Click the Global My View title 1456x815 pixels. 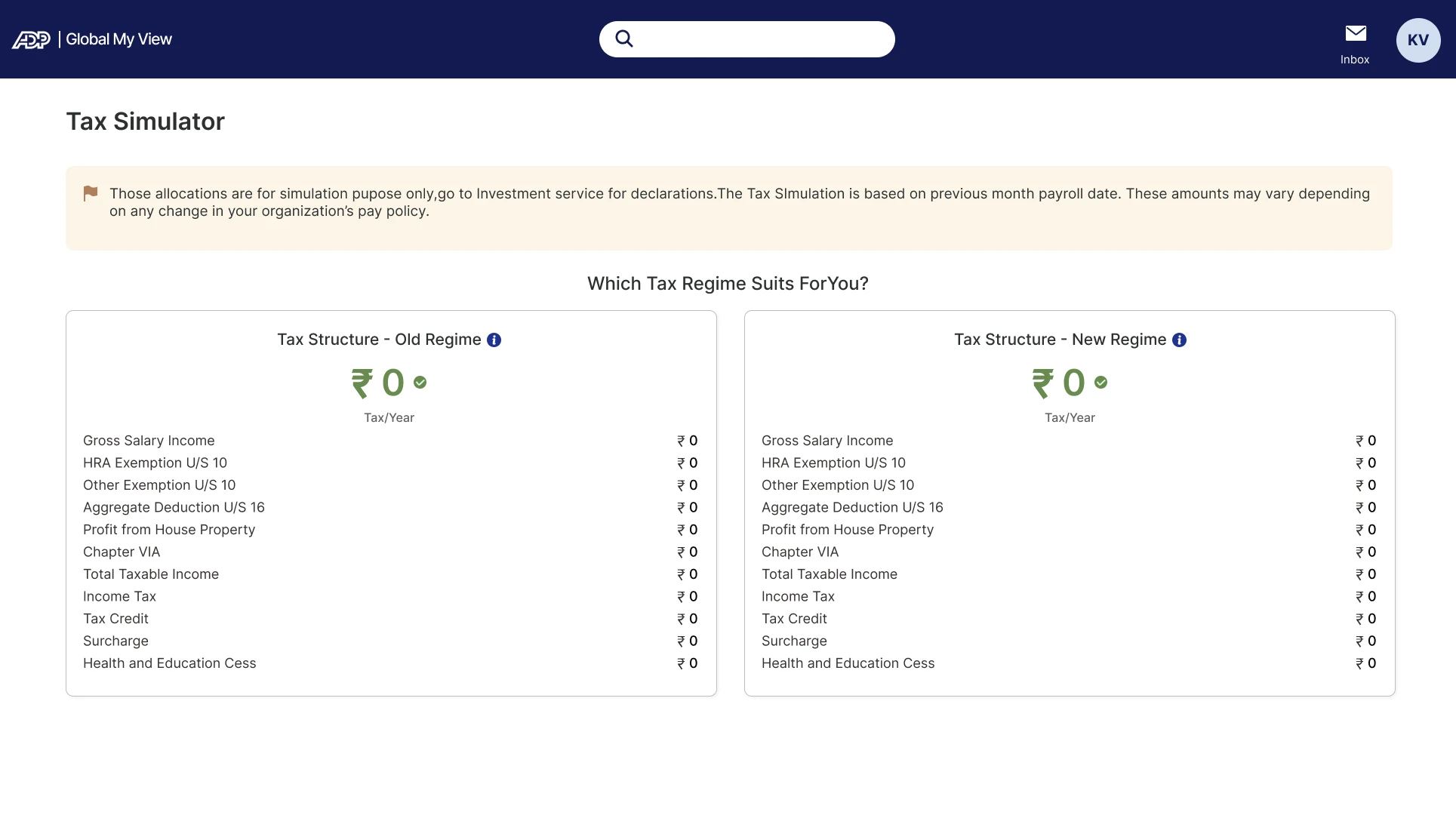(119, 39)
